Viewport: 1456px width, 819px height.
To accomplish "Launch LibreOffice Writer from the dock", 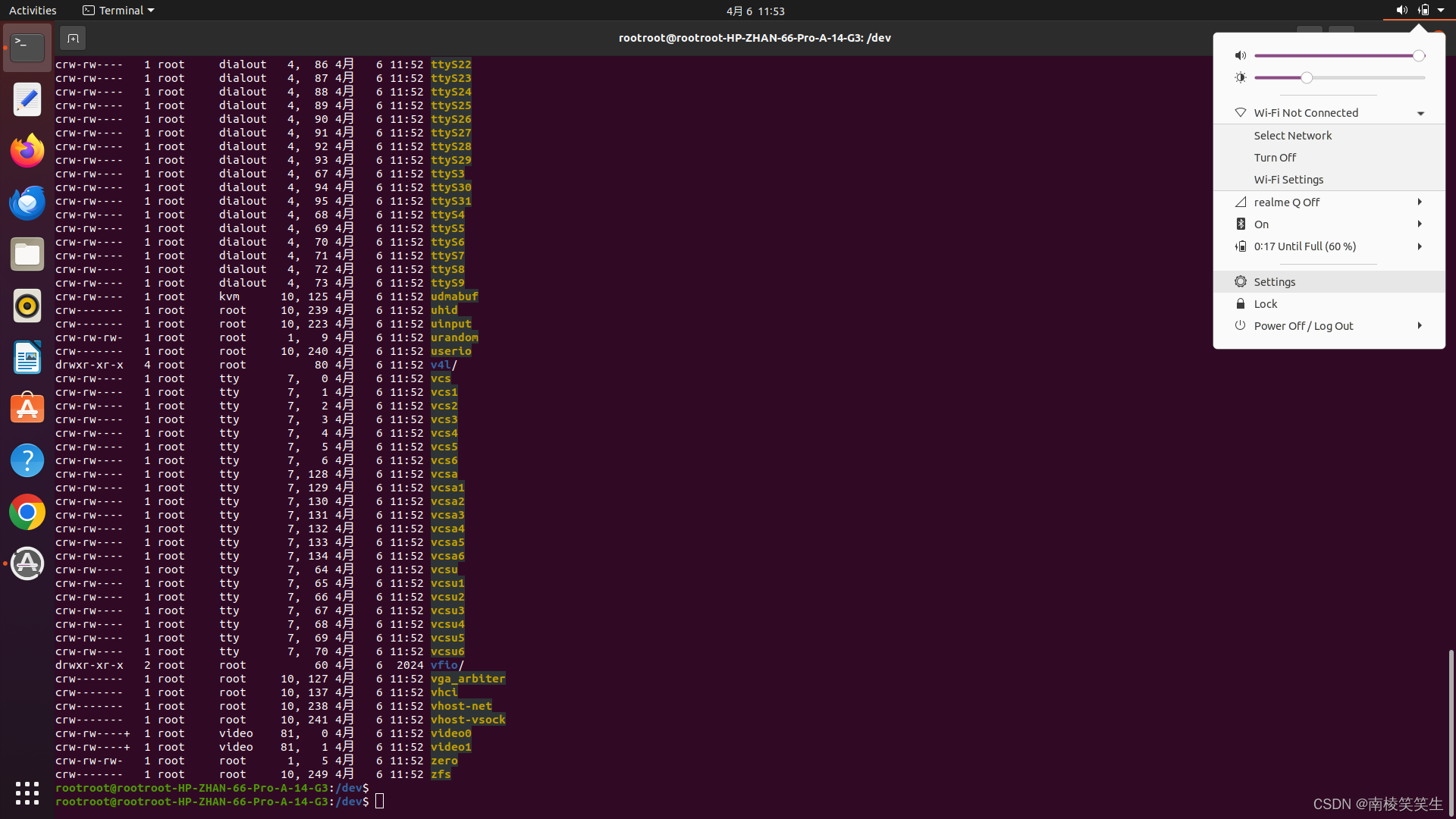I will click(27, 357).
